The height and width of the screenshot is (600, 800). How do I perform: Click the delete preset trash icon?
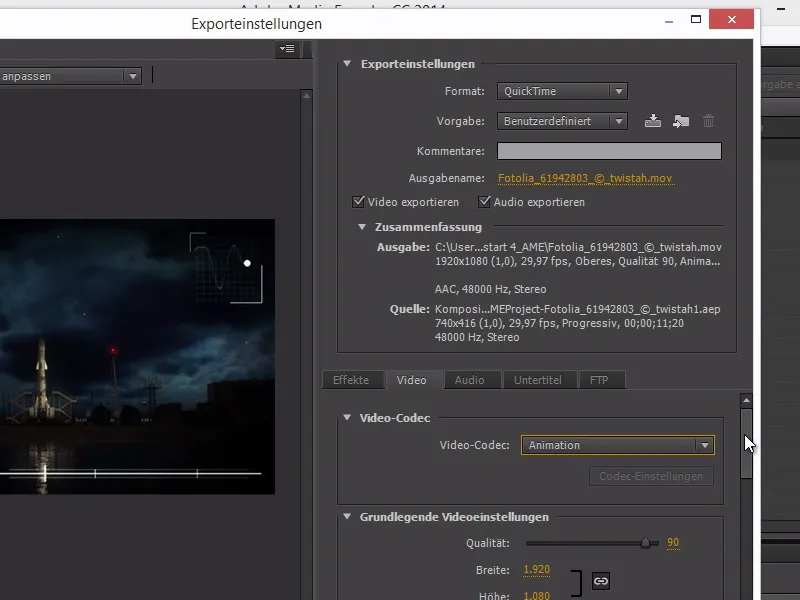pos(709,121)
